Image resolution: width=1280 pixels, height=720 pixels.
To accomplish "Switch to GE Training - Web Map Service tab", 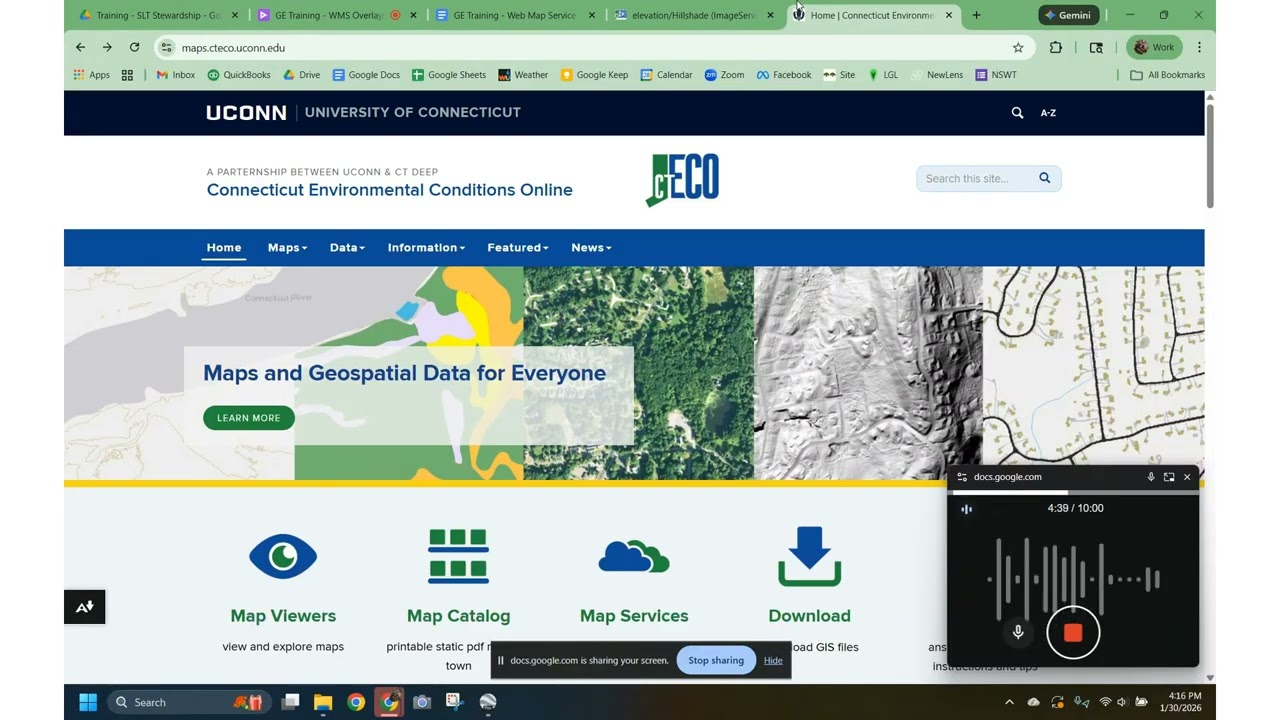I will [516, 15].
